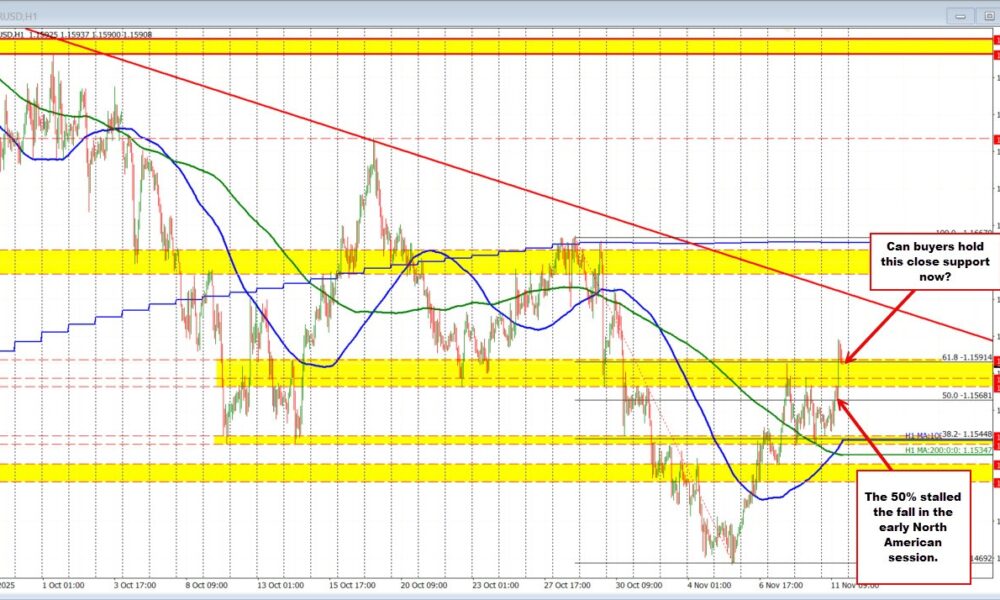Select the H1 MA:200 green label
The width and height of the screenshot is (1000, 600).
pyautogui.click(x=948, y=451)
